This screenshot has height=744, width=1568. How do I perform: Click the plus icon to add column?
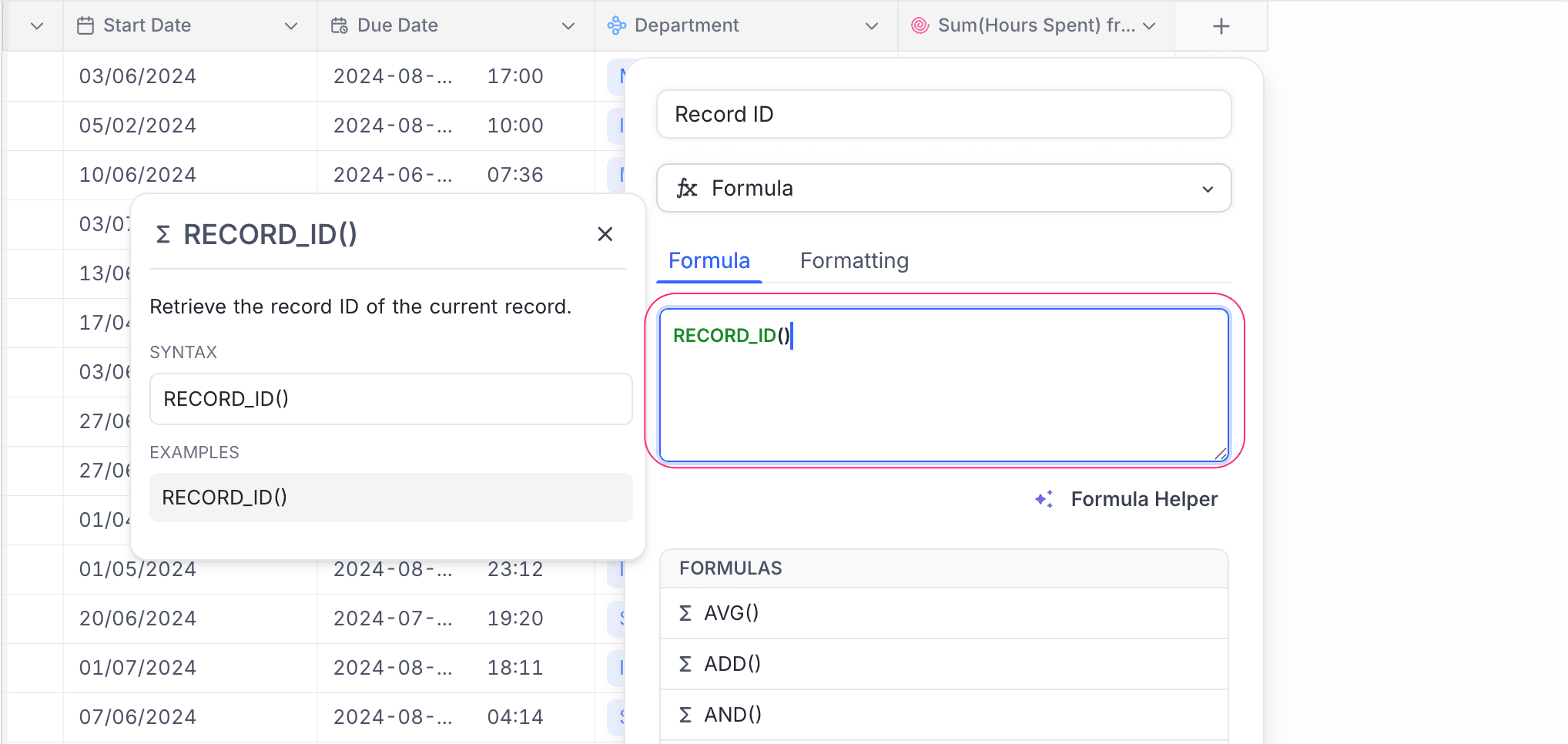(1221, 26)
